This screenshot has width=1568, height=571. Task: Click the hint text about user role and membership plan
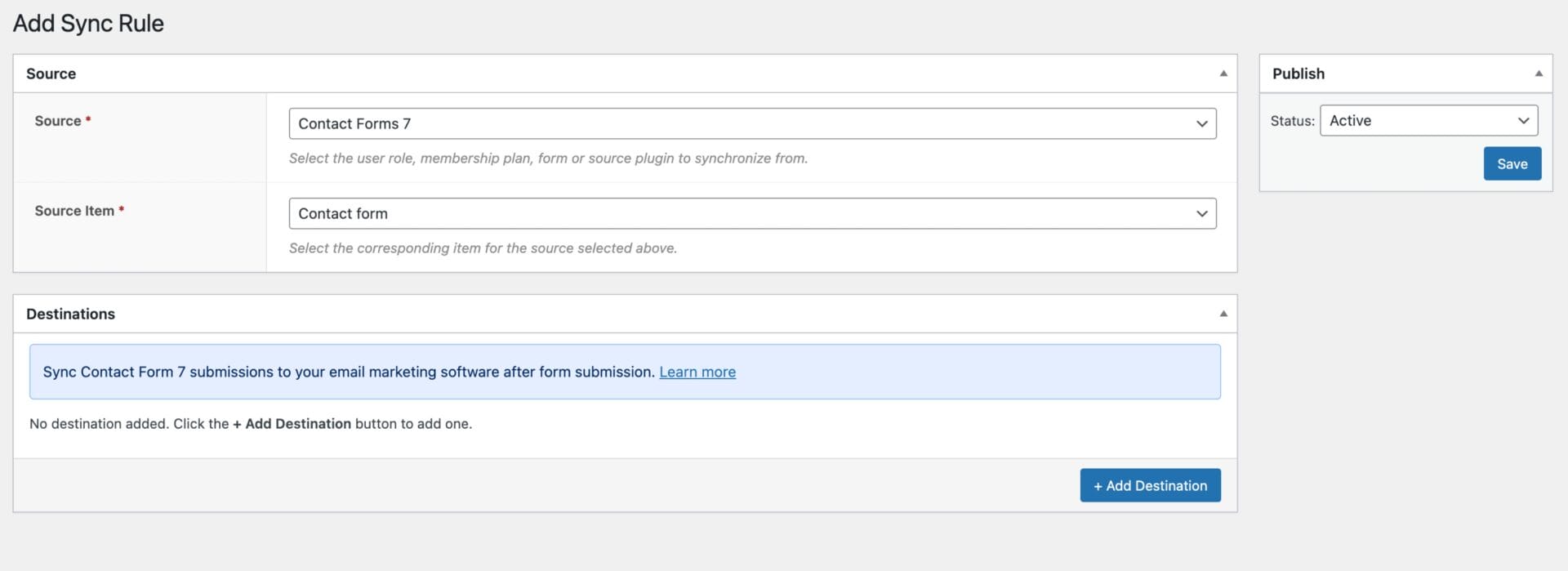tap(548, 158)
